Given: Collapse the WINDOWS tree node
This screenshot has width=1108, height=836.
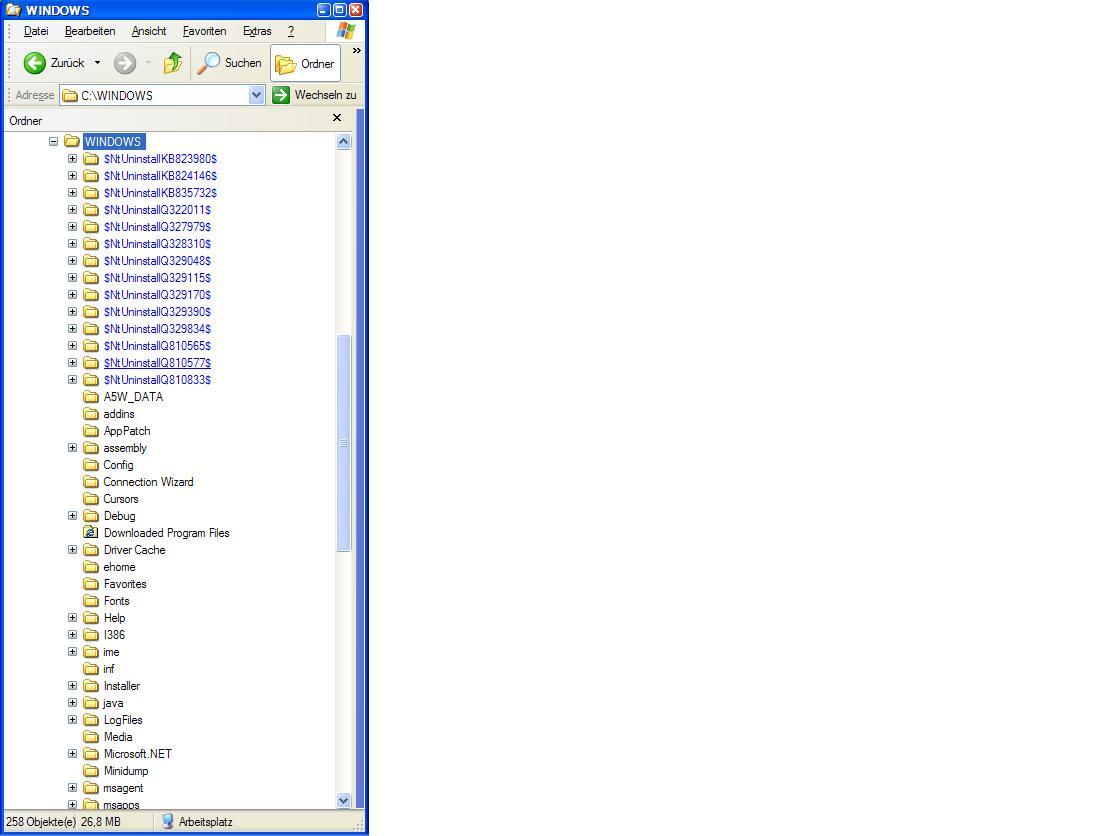Looking at the screenshot, I should 53,141.
